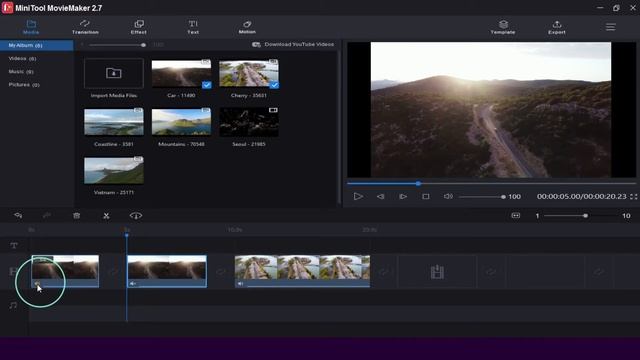
Task: Open the hamburger main menu
Action: 611,27
